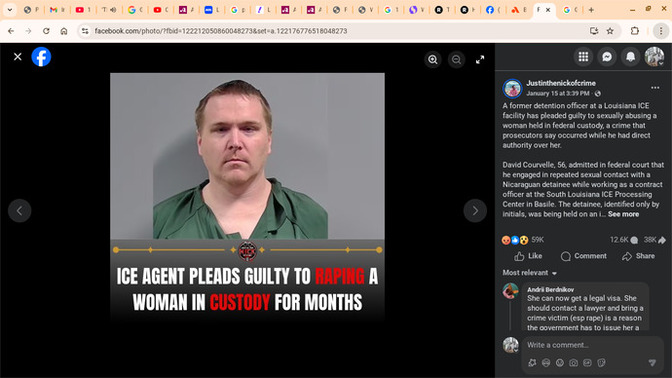Share the post

click(638, 256)
